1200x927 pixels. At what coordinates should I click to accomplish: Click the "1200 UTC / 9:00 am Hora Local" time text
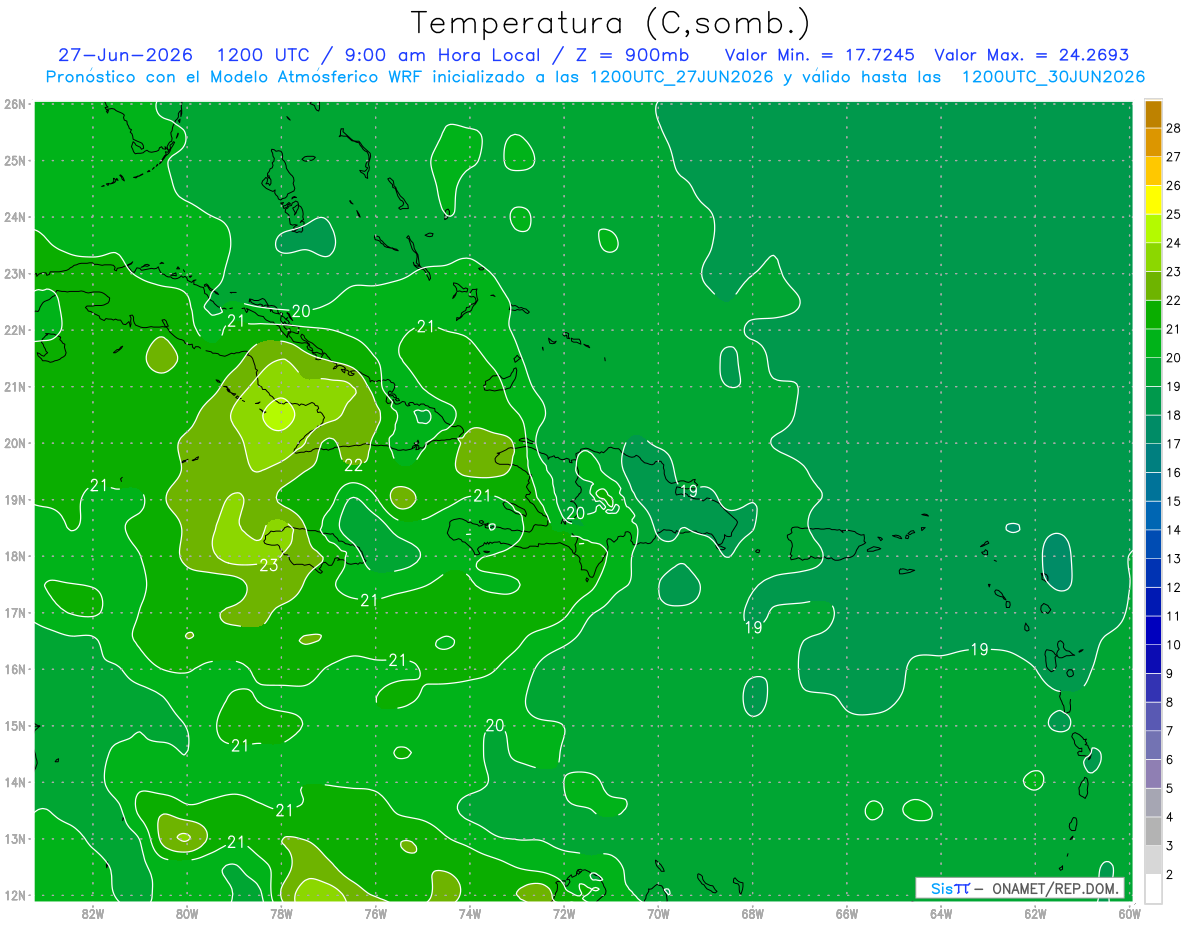pyautogui.click(x=380, y=55)
